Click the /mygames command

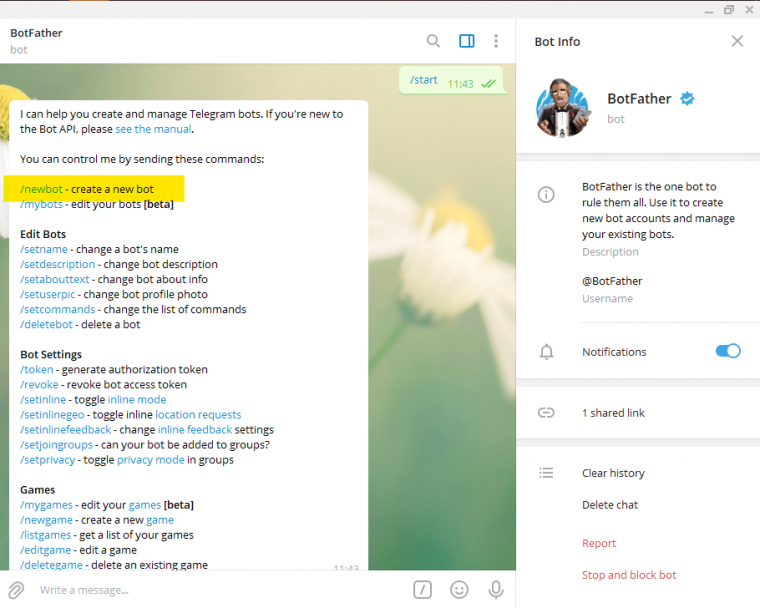(47, 505)
